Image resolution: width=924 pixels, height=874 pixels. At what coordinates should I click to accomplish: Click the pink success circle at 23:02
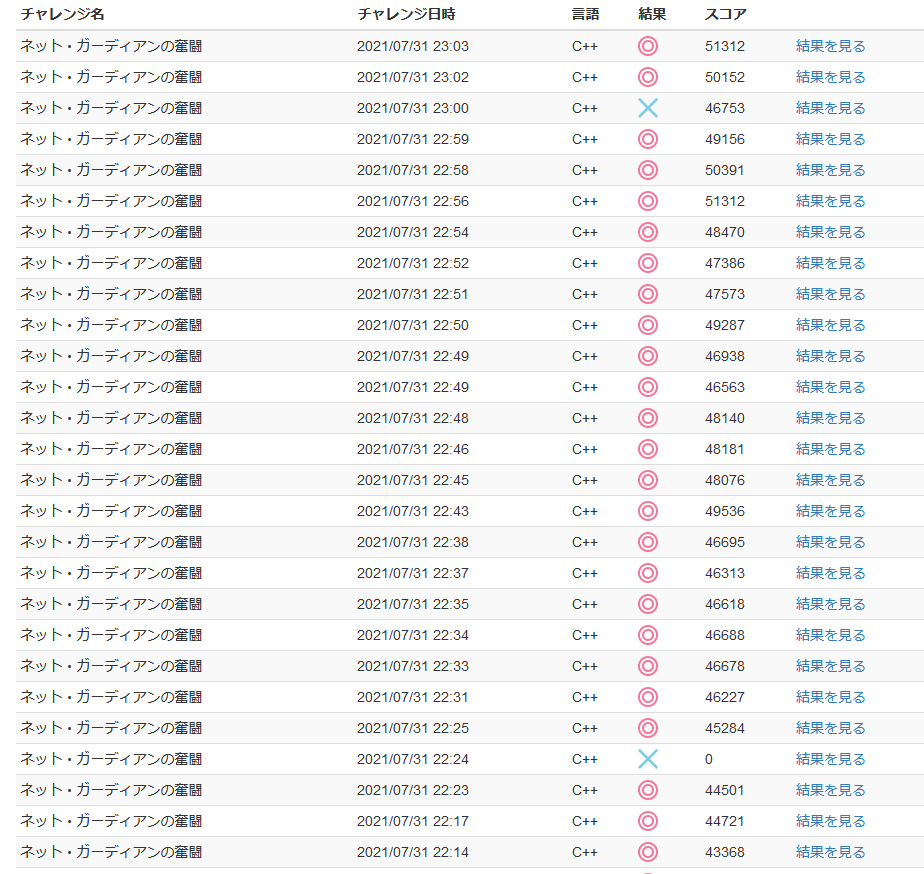pyautogui.click(x=648, y=77)
